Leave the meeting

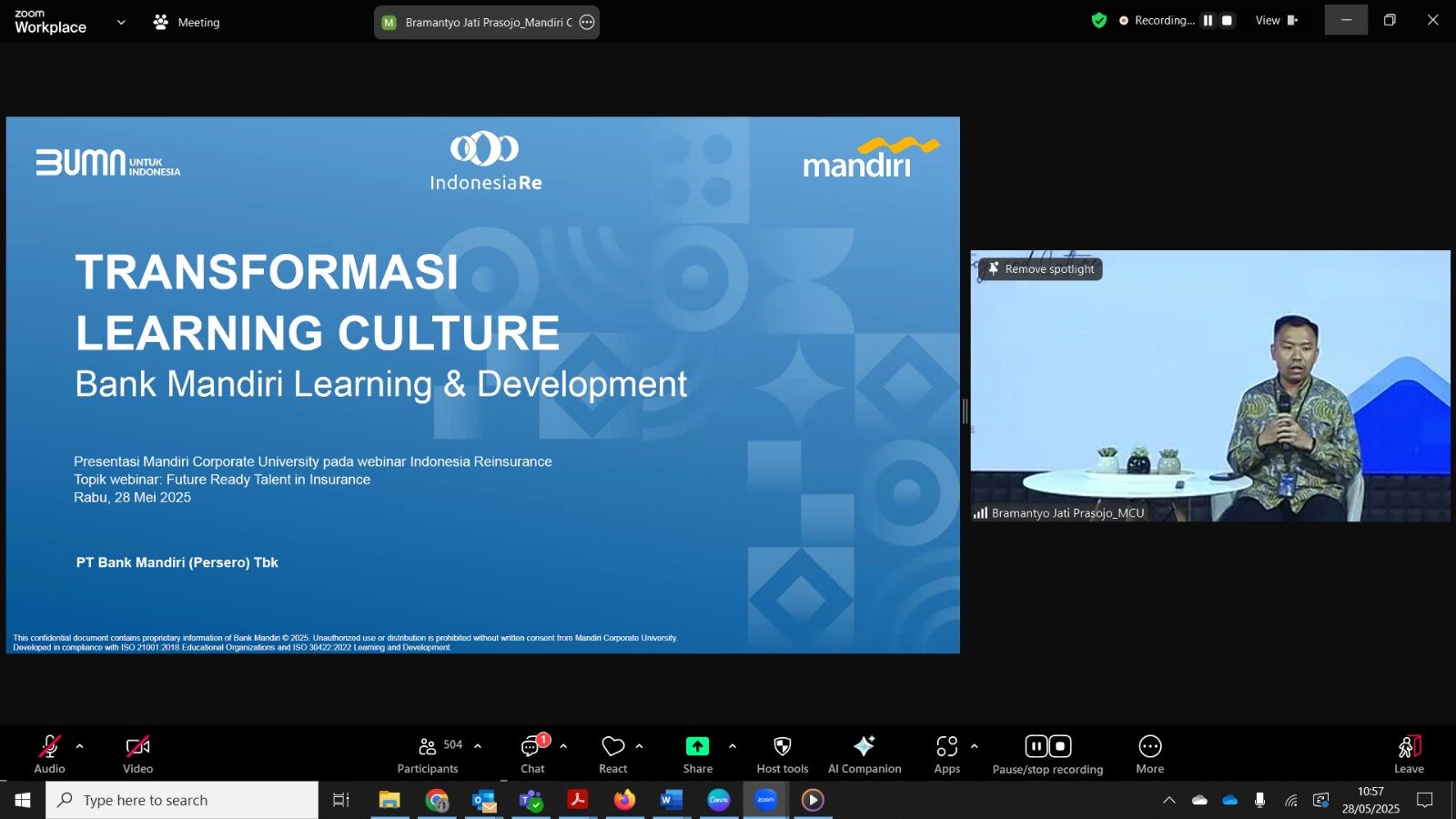(1409, 754)
